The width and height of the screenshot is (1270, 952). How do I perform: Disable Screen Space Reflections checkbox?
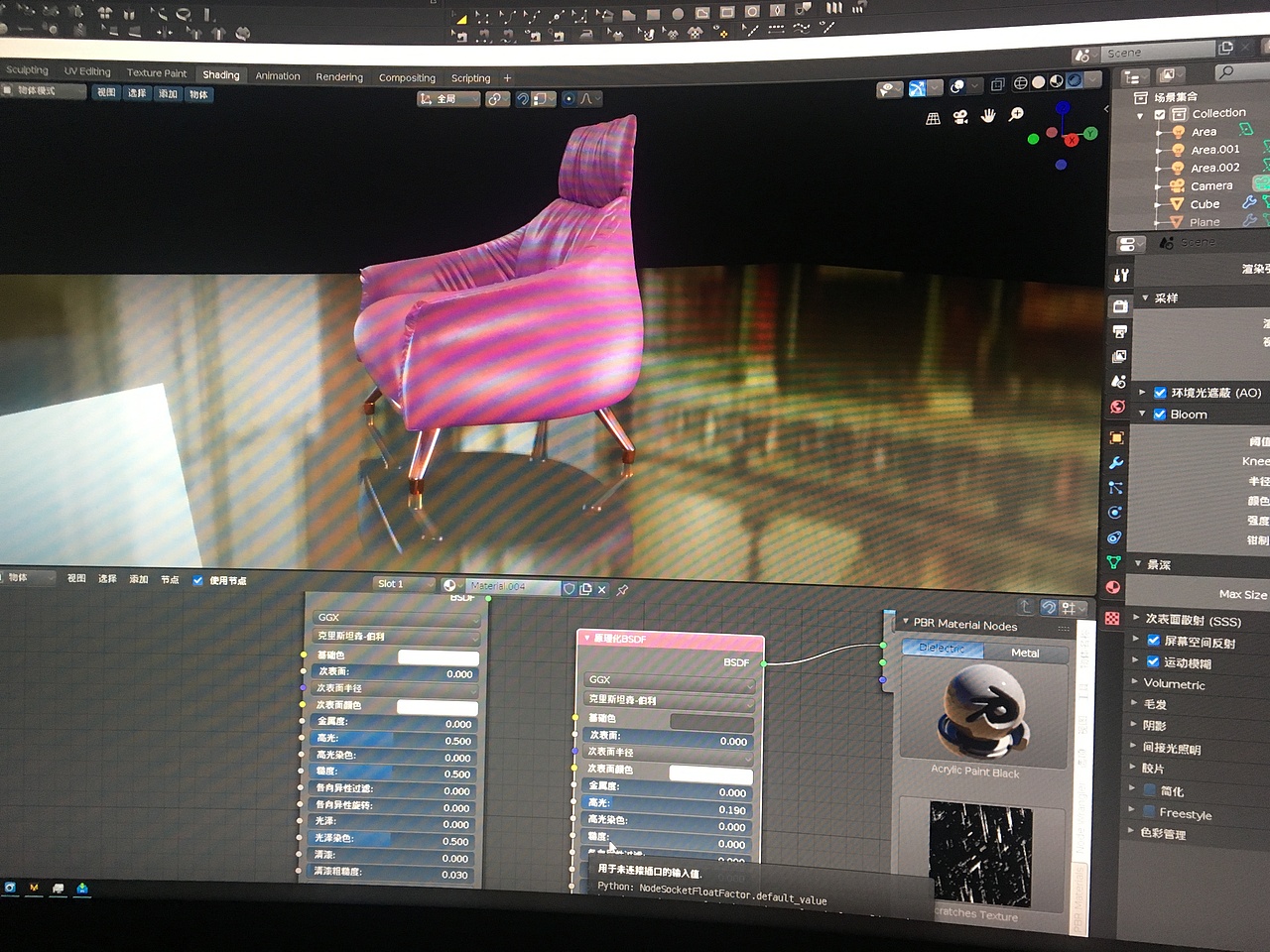pyautogui.click(x=1153, y=641)
